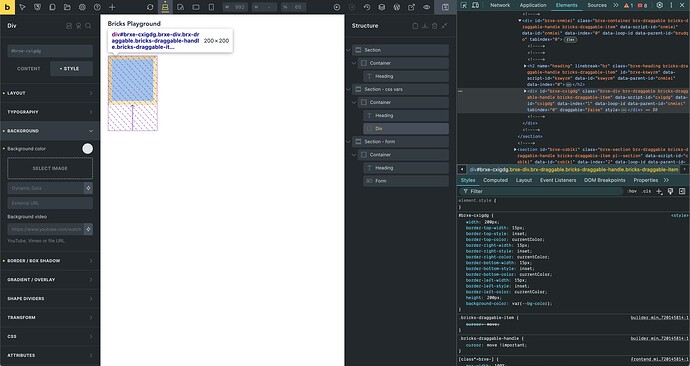690x366 pixels.
Task: Click the search icon in the Div panel
Action: click(88, 26)
